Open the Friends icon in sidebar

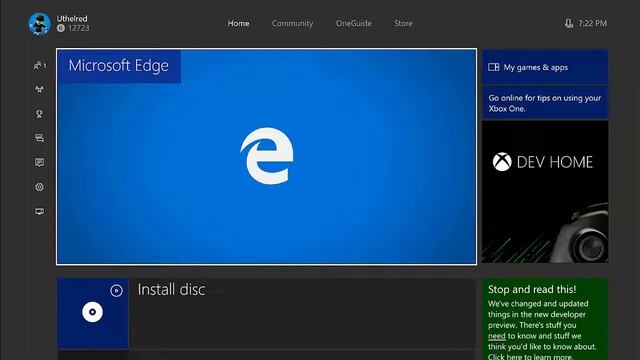39,65
